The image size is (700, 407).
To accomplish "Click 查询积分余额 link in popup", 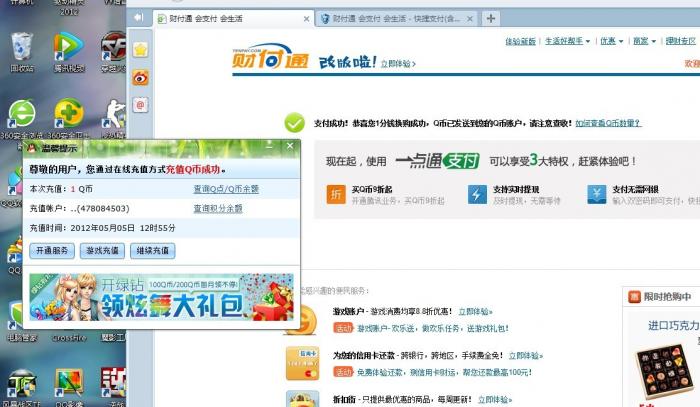I will [218, 208].
